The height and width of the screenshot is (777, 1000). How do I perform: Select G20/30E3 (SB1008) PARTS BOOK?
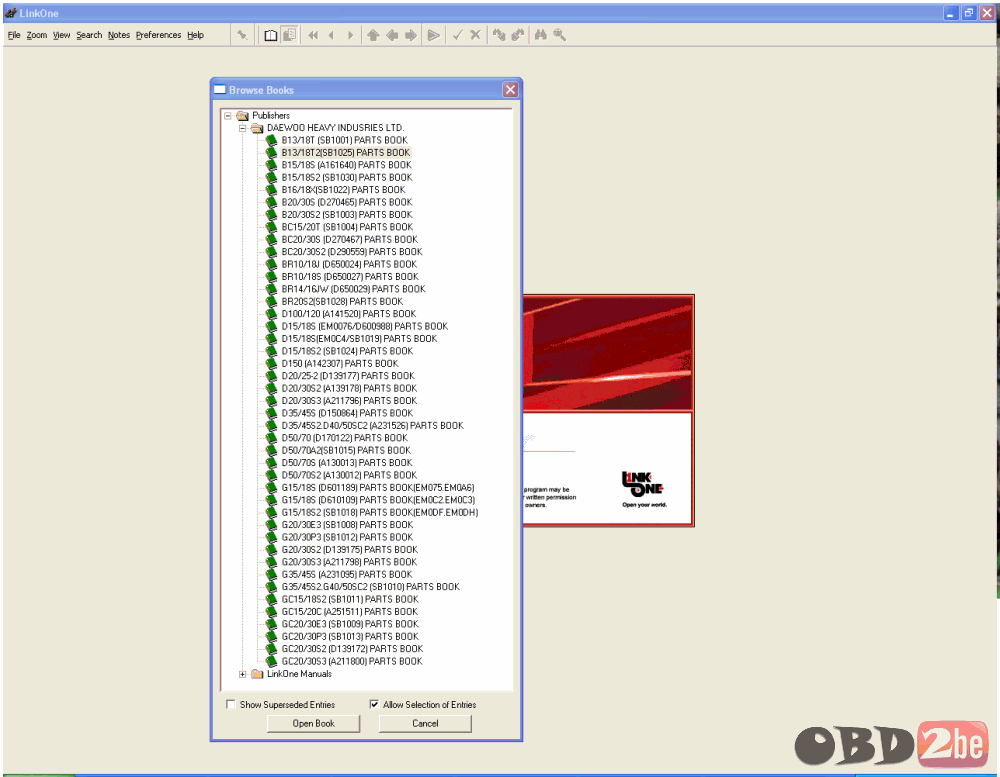pyautogui.click(x=347, y=525)
